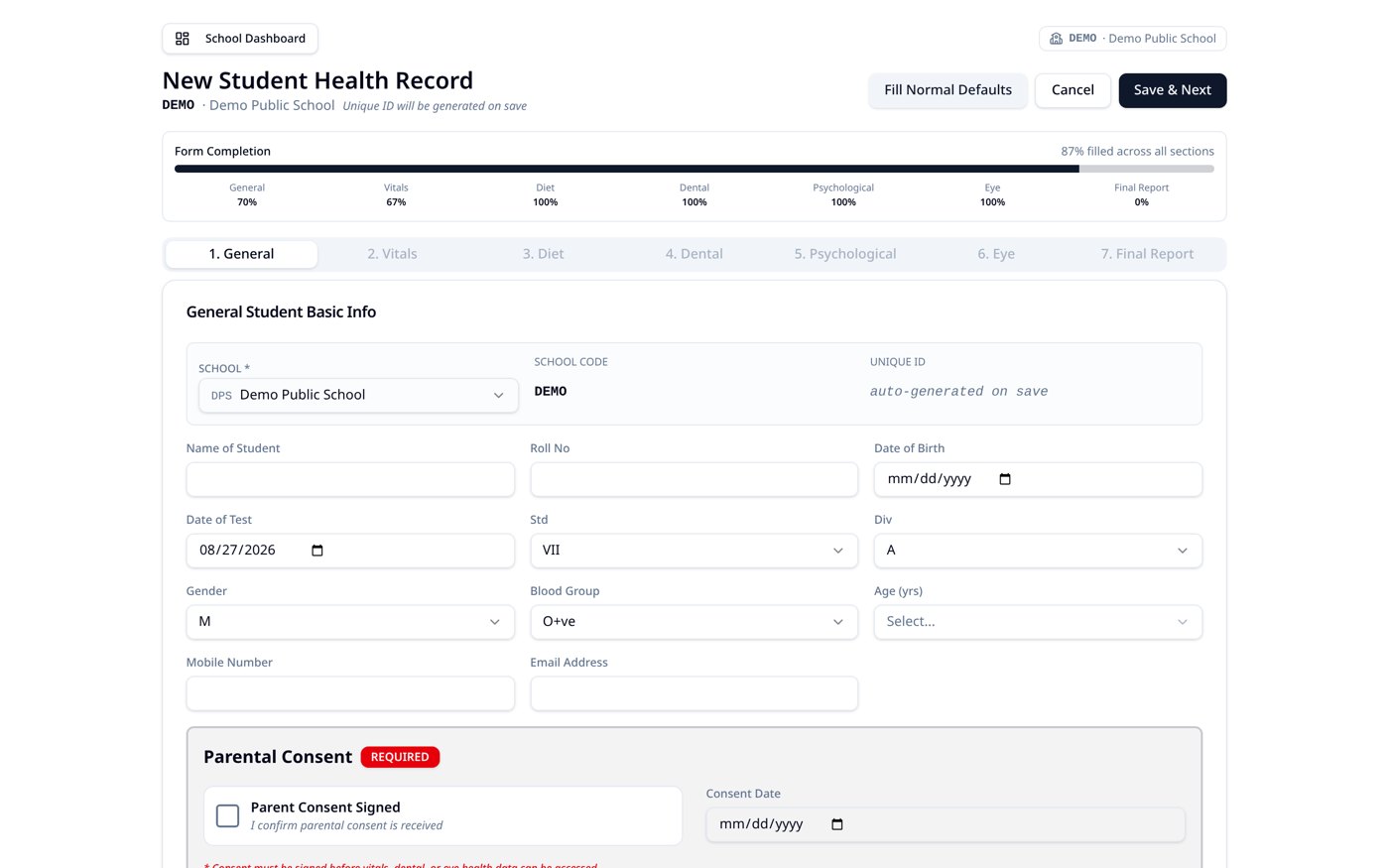Screen dimensions: 1389x868
Task: Click '87% filled across all sections' text
Action: pos(1137,152)
